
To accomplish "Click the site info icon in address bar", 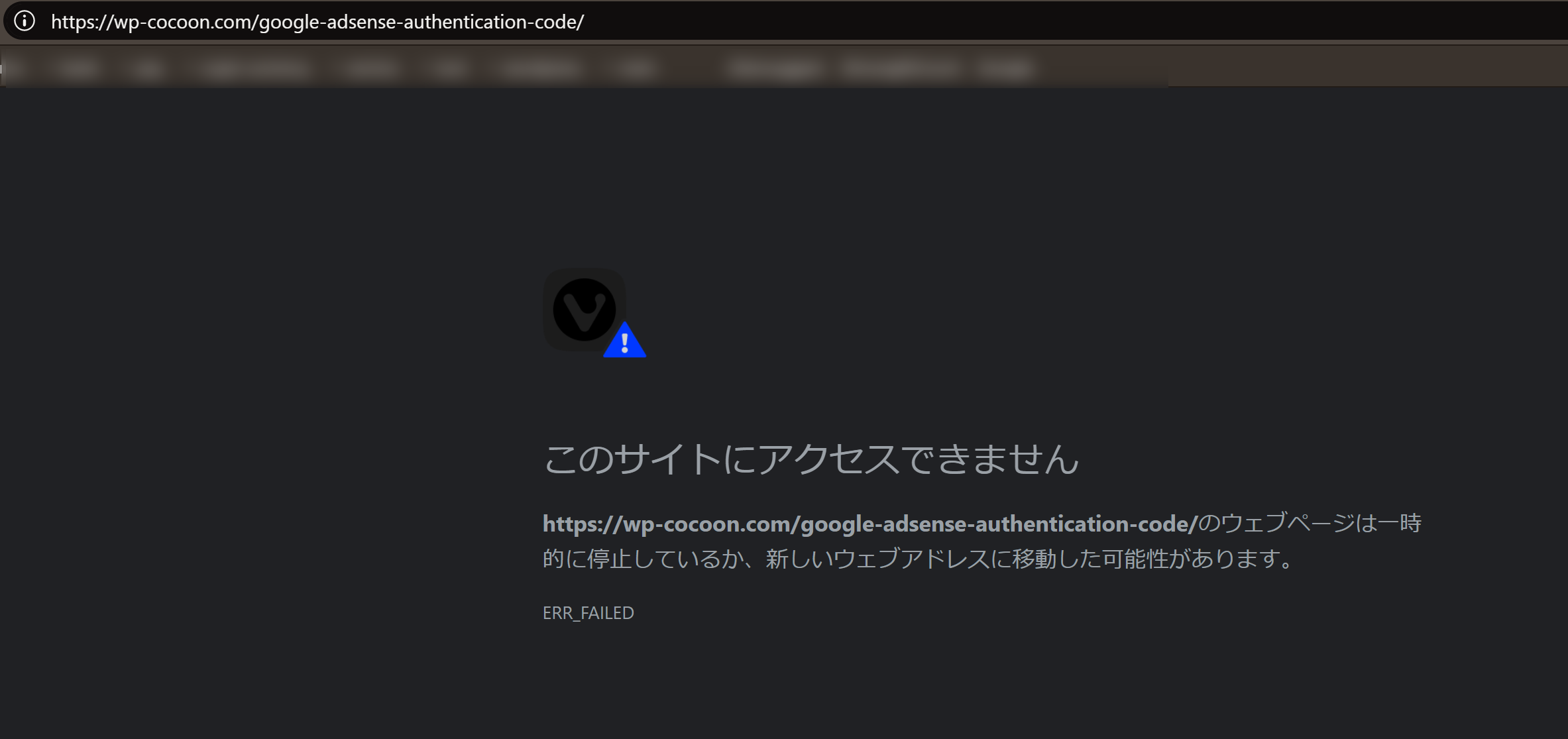I will coord(25,21).
